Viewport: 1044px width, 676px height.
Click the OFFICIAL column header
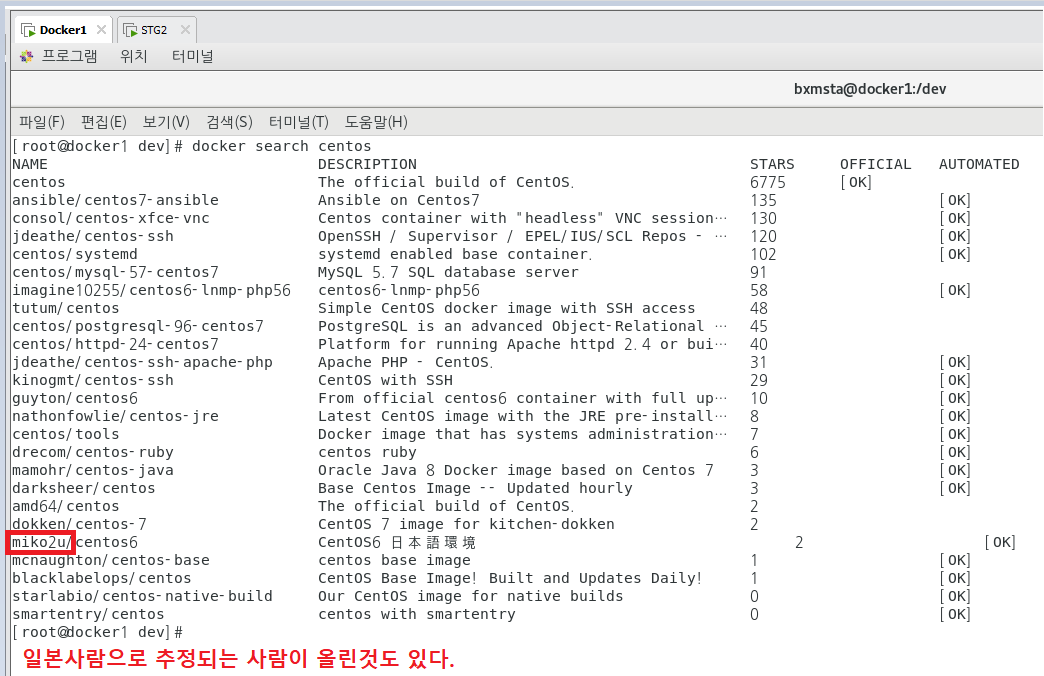(875, 165)
